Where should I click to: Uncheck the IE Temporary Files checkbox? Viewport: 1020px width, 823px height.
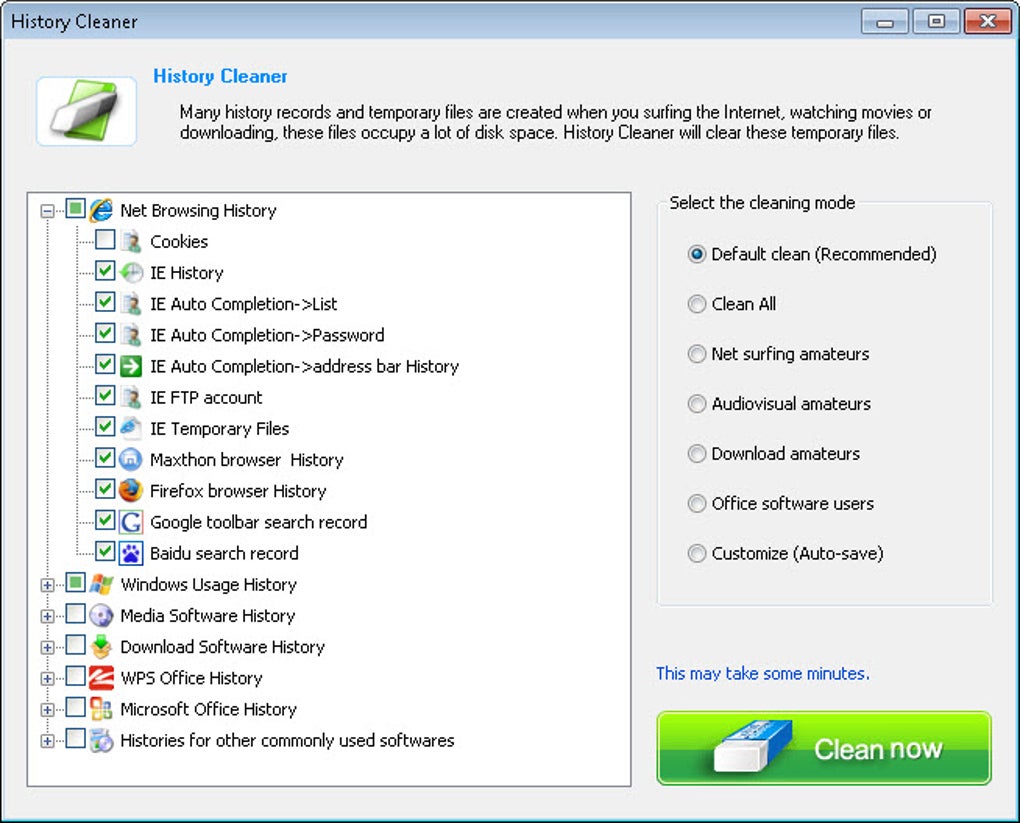[105, 427]
